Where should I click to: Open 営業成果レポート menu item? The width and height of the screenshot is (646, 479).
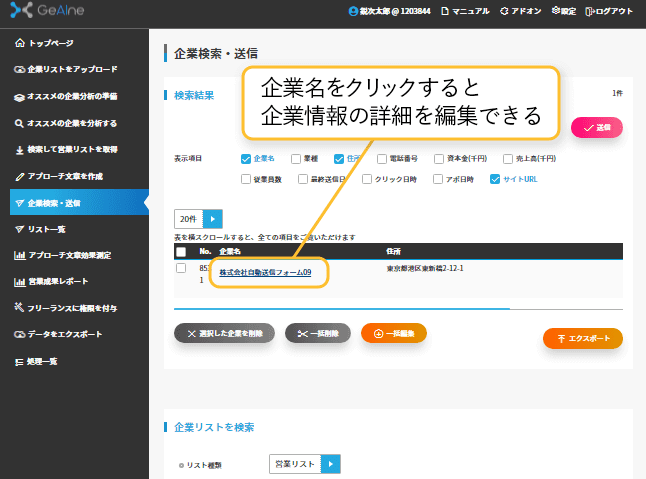coord(58,282)
